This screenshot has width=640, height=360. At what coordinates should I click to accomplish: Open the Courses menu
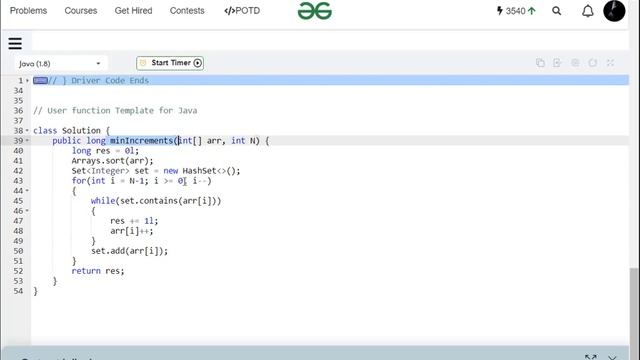(x=81, y=11)
